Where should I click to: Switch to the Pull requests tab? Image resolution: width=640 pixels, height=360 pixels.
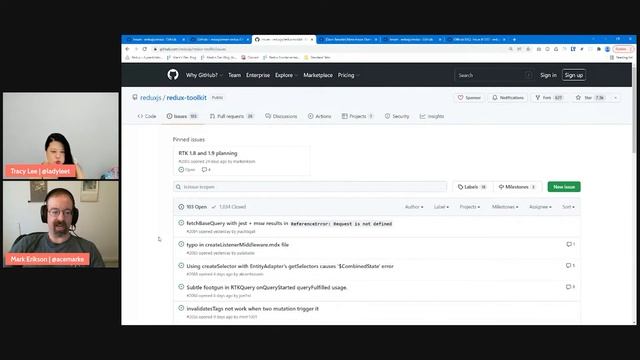click(231, 116)
